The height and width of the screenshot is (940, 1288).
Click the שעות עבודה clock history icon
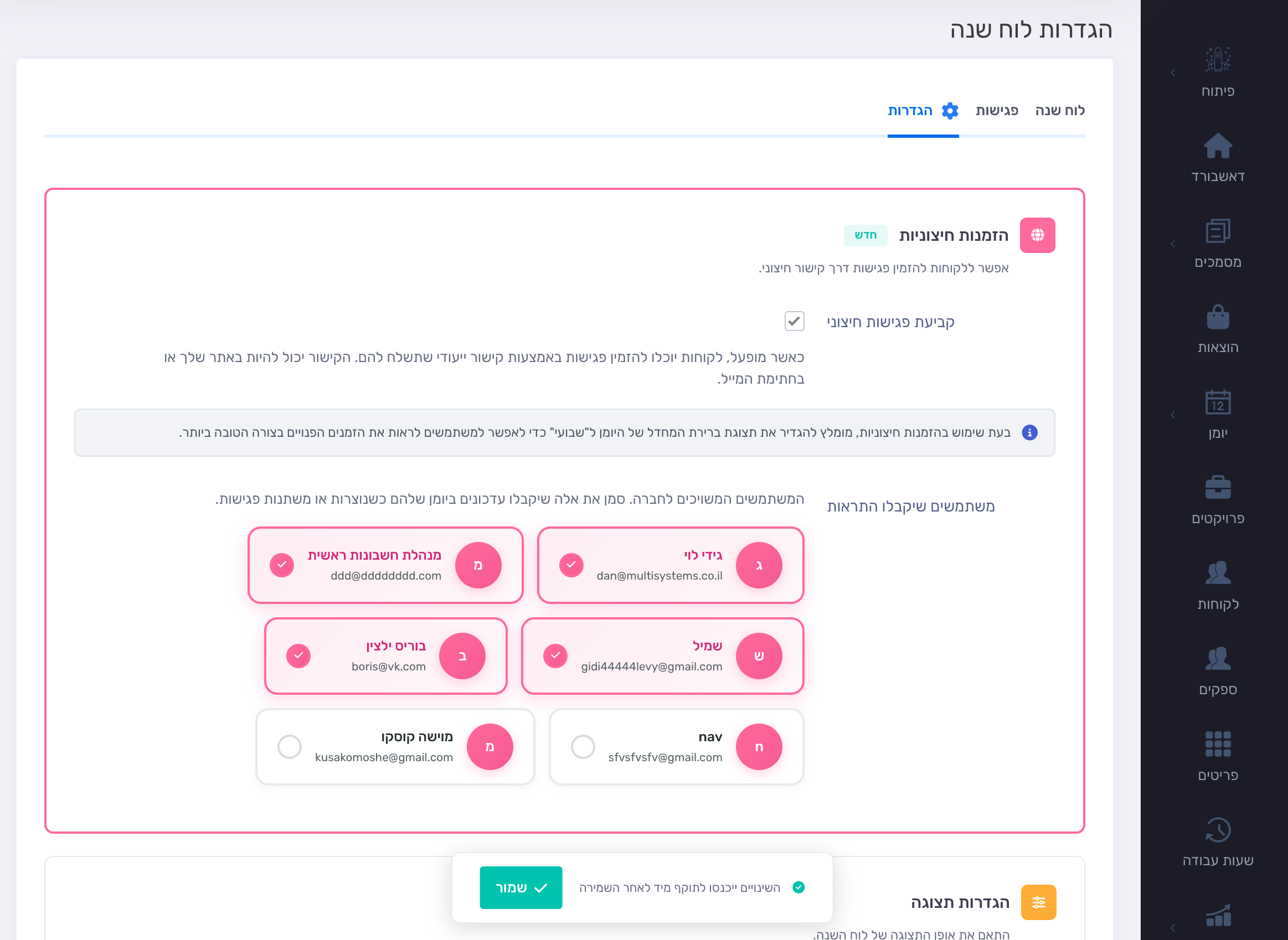point(1218,830)
